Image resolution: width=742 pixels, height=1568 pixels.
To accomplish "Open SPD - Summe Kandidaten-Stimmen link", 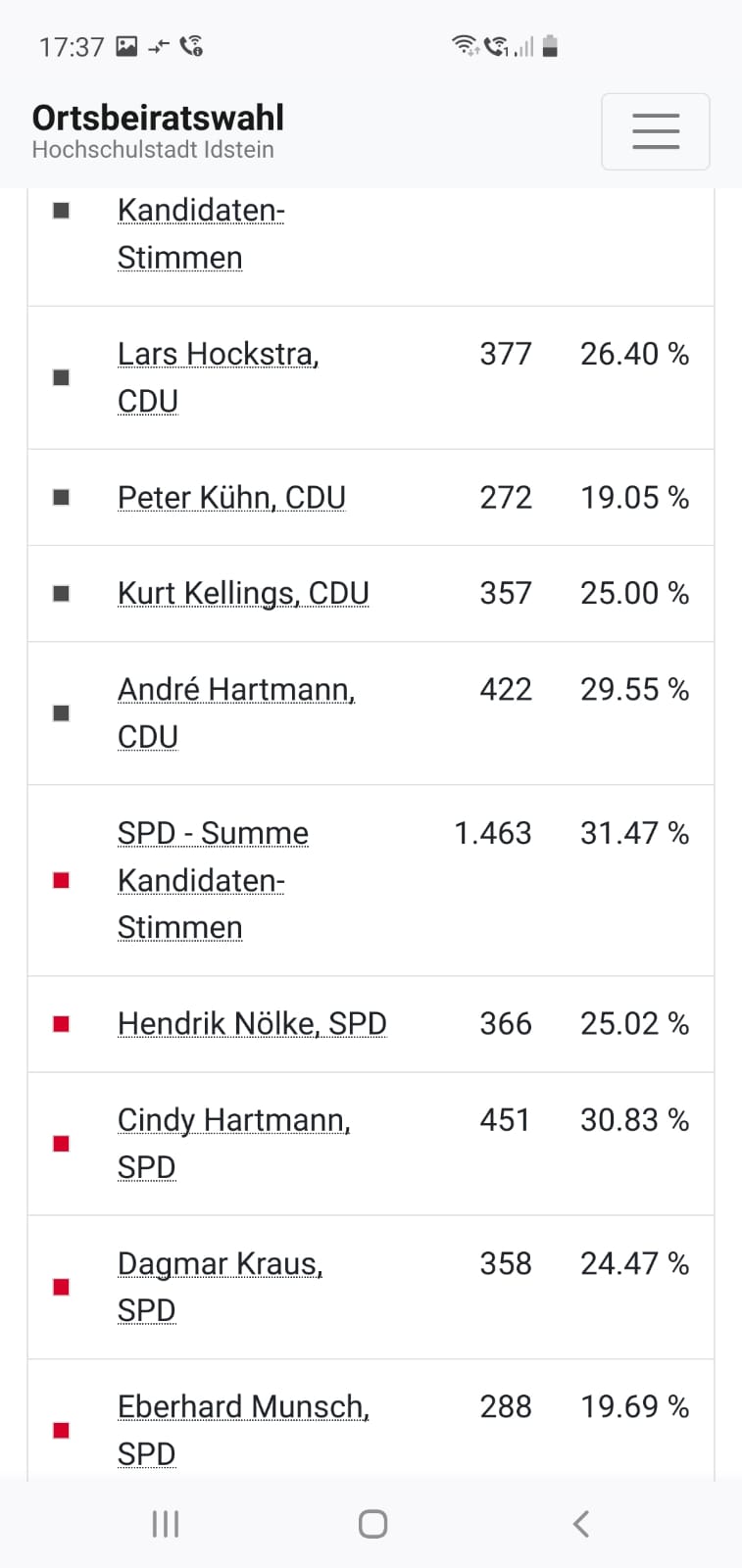I will [x=213, y=880].
